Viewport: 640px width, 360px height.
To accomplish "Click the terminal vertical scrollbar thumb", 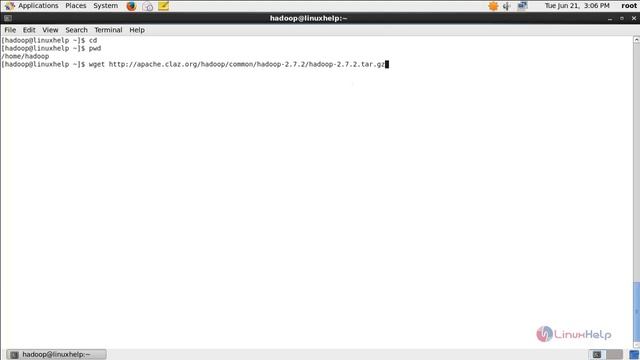I will 636,312.
